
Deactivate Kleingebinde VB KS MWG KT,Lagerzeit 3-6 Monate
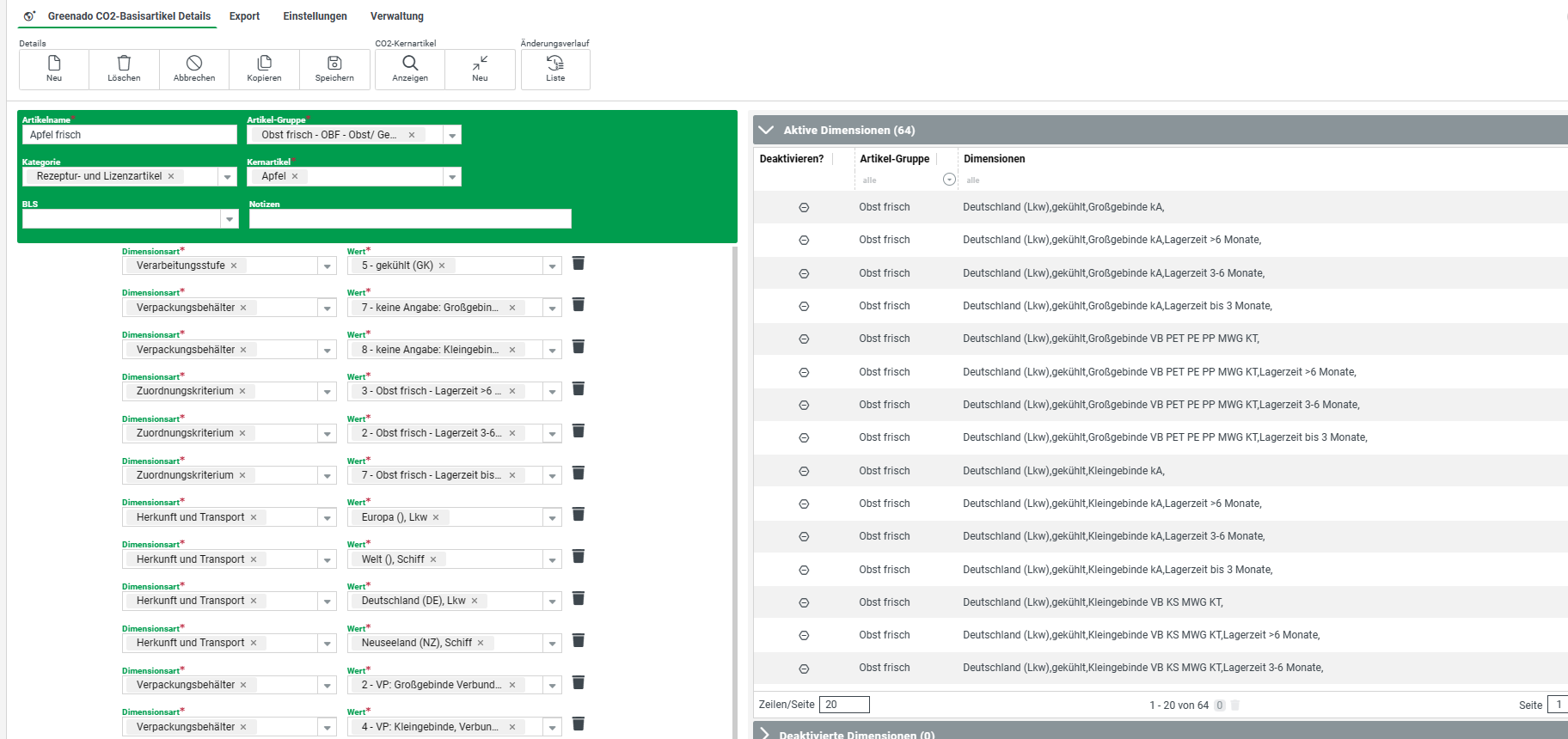(804, 669)
